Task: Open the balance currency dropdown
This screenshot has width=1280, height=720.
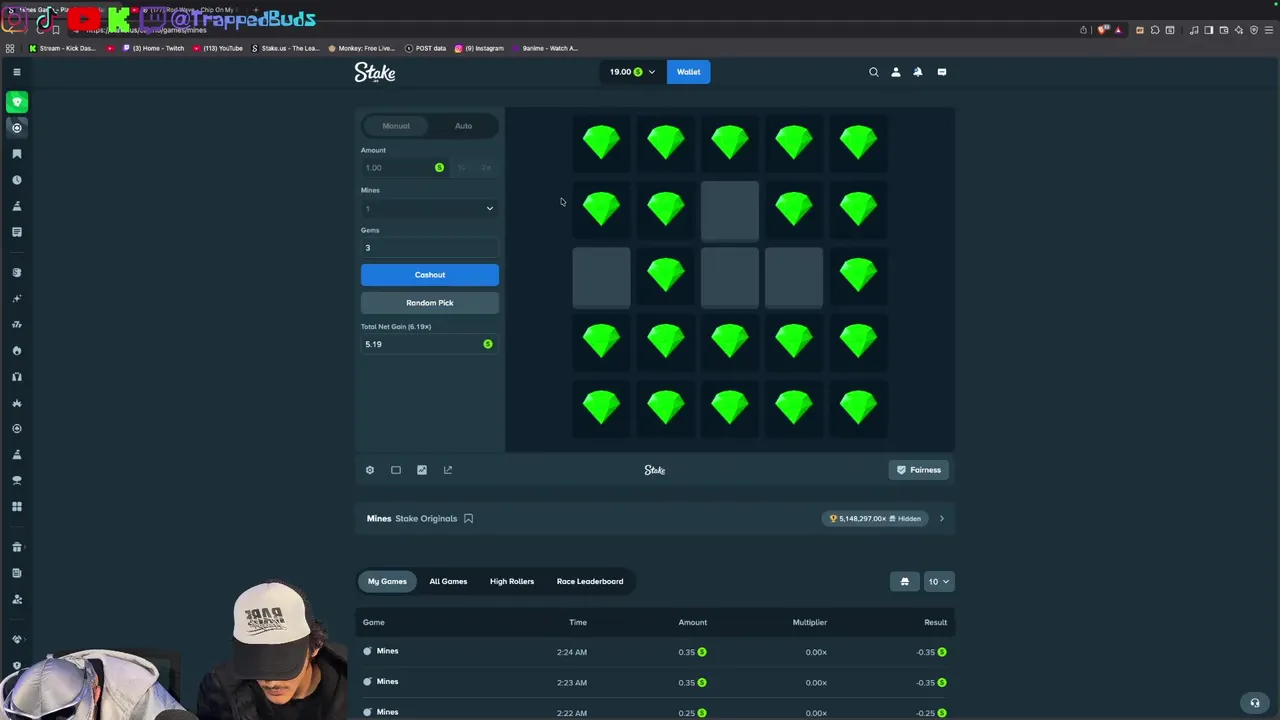Action: coord(632,72)
